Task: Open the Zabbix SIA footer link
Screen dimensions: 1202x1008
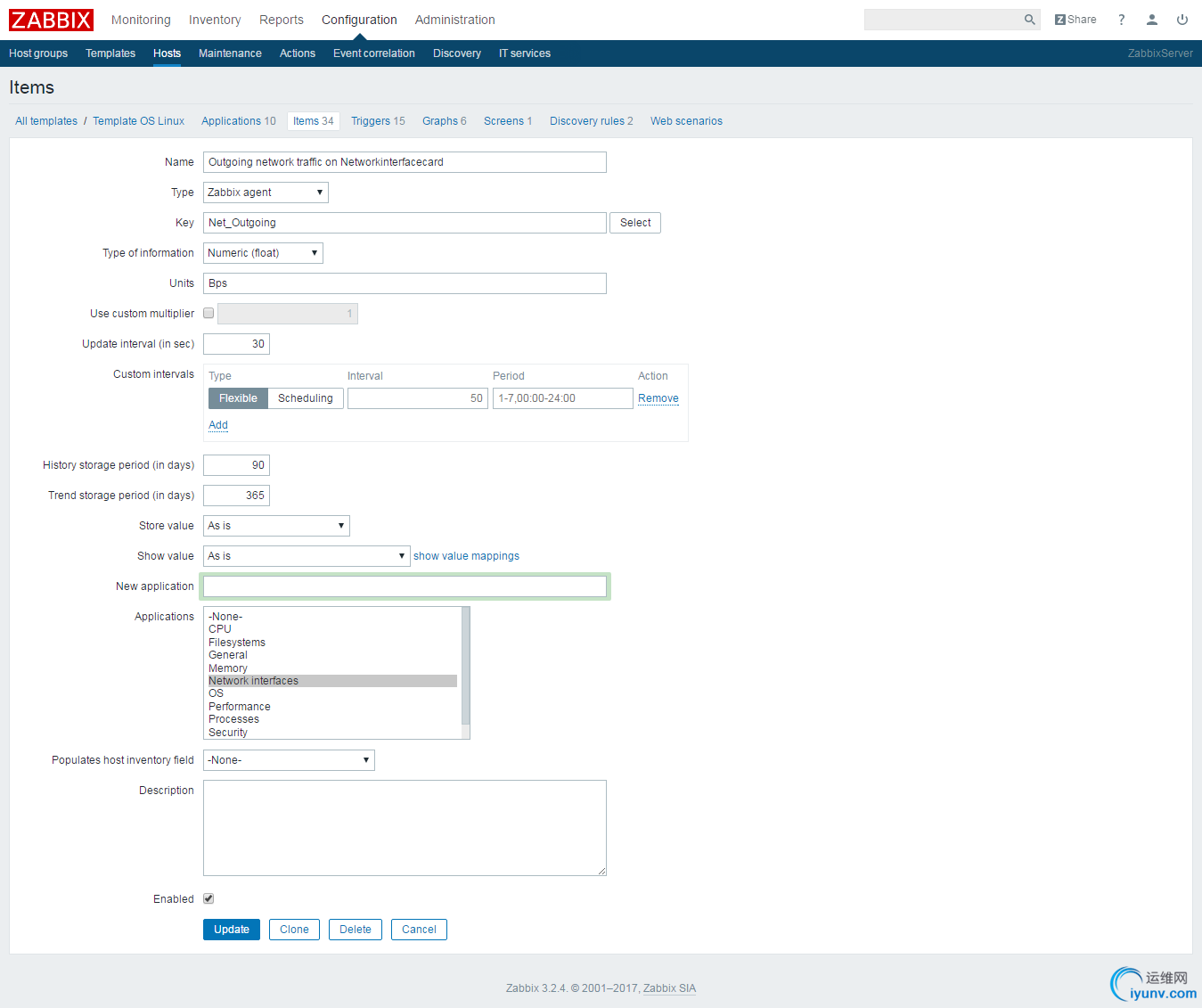Action: coord(669,988)
